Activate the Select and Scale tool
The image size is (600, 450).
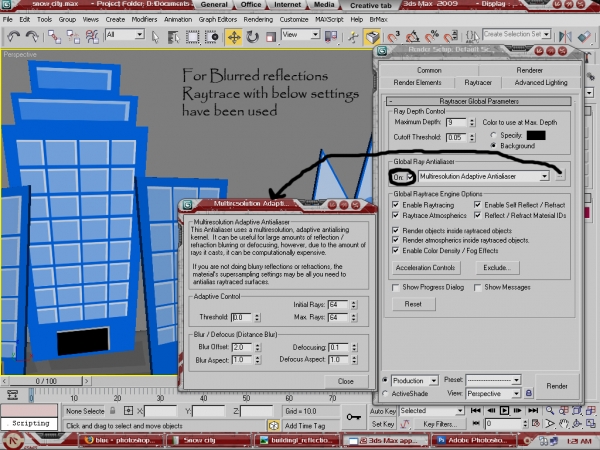[x=271, y=37]
